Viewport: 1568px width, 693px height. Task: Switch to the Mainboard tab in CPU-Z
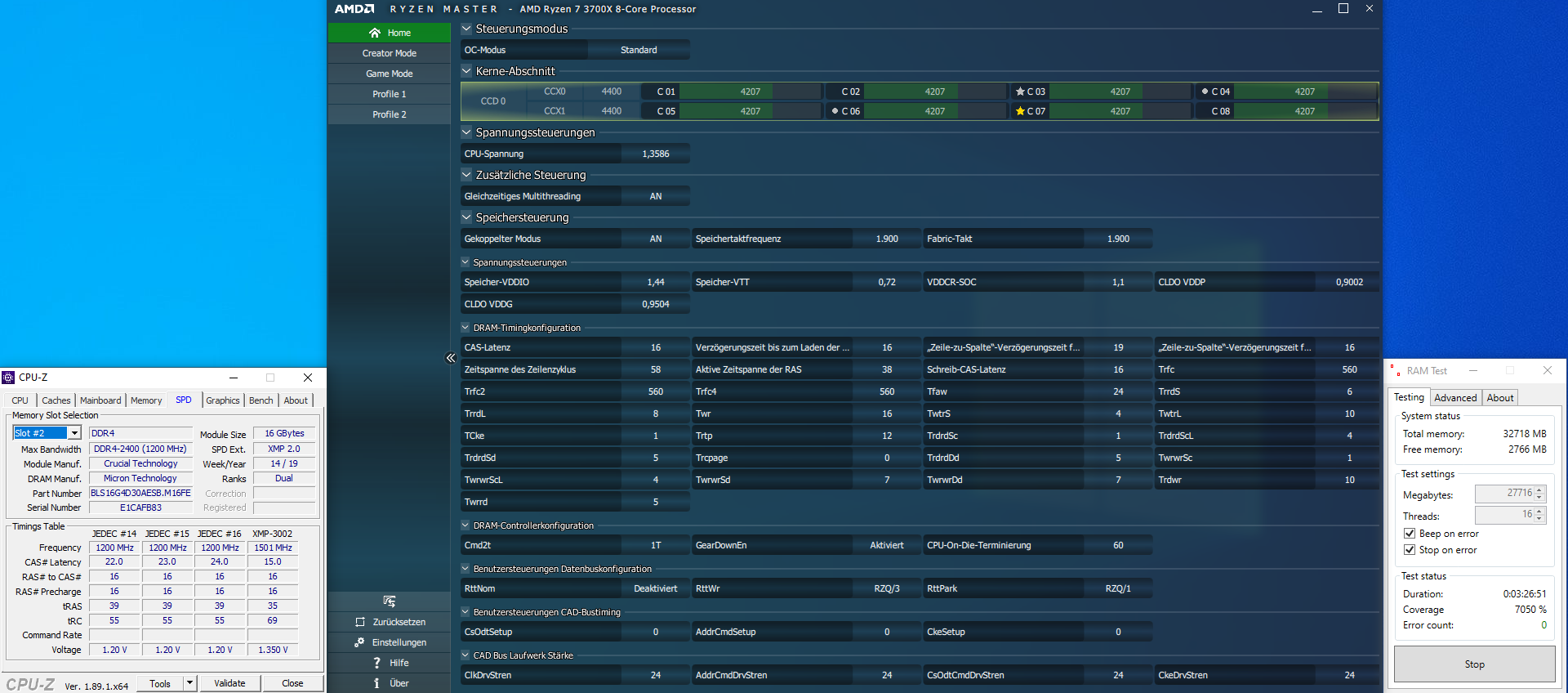click(x=100, y=400)
